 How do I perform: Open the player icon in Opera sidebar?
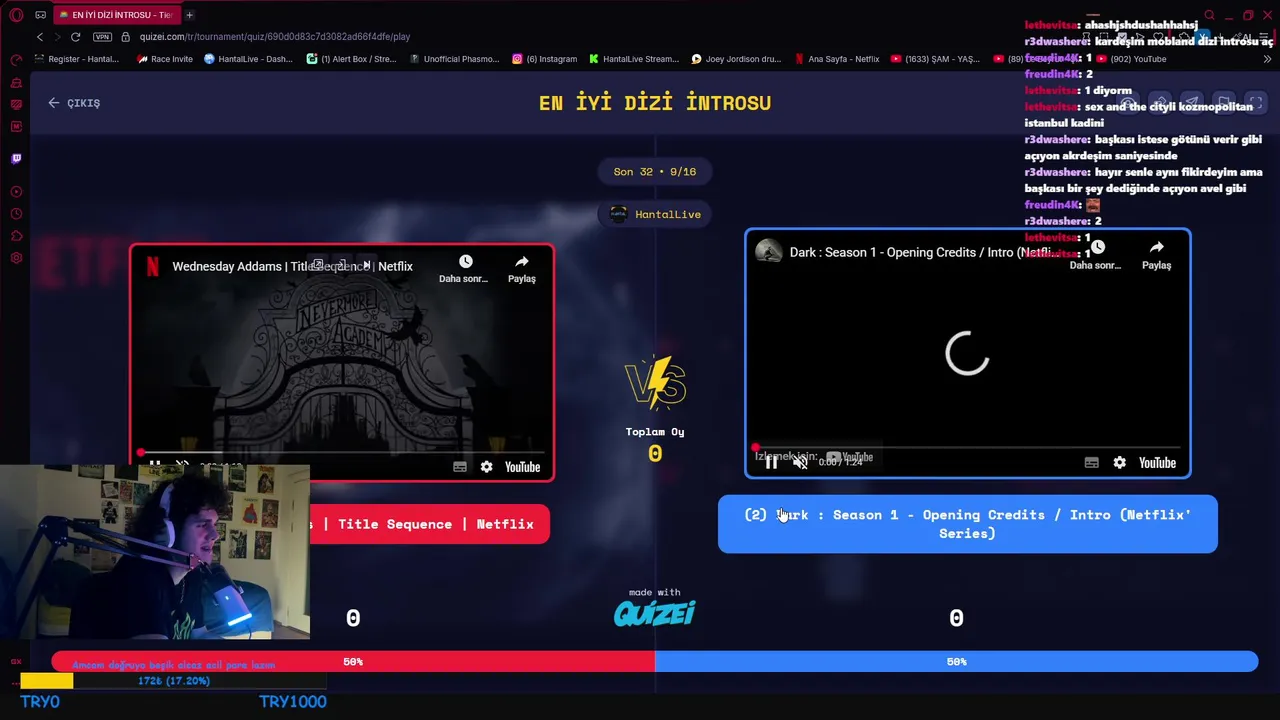16,191
